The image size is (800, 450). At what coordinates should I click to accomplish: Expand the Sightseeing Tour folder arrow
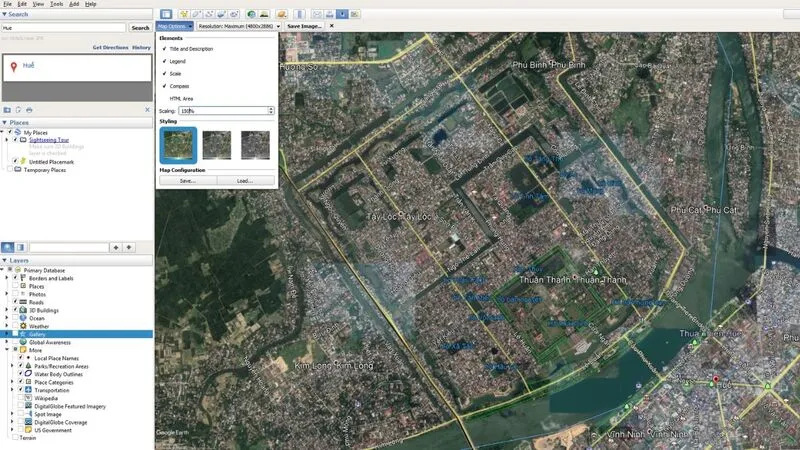click(x=7, y=139)
